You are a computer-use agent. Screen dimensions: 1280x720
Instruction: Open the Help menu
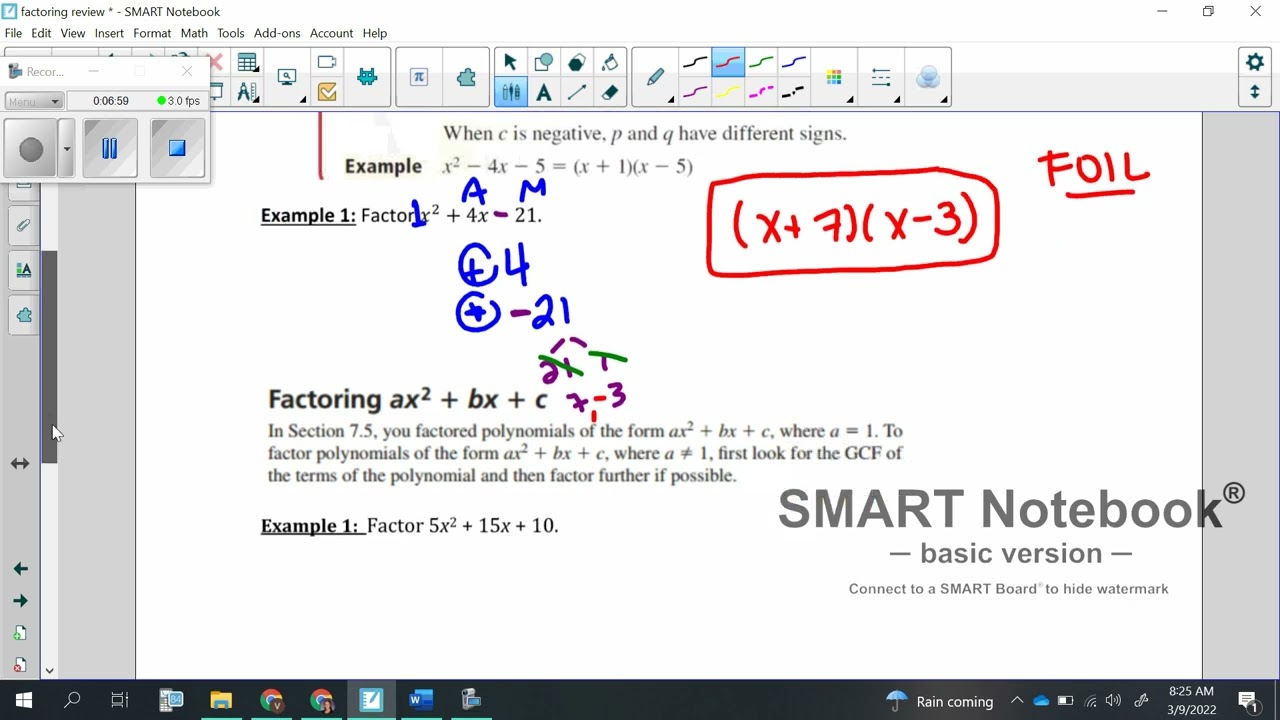pyautogui.click(x=375, y=33)
